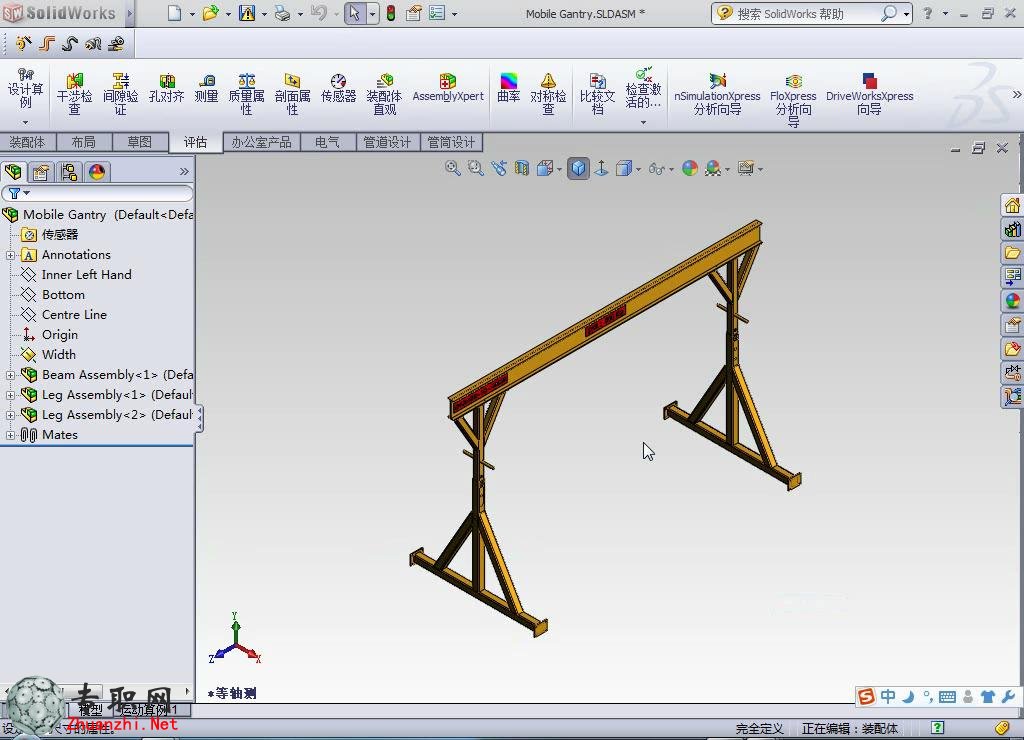Open the SolidWorks Resources home pane
Screen dimensions: 1024x740
coord(1012,205)
